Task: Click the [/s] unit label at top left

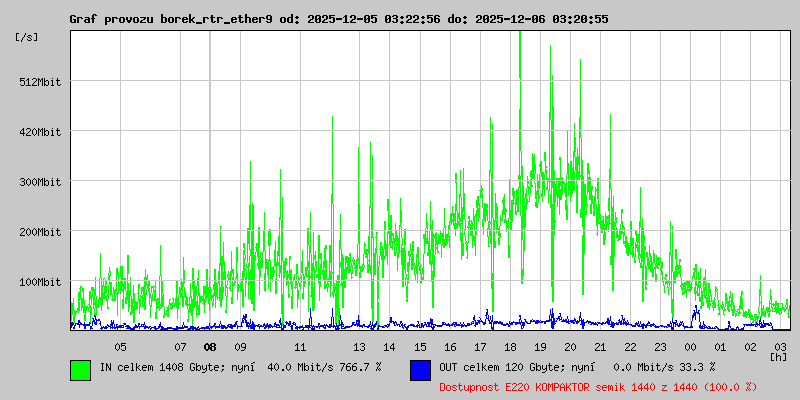Action: 27,37
